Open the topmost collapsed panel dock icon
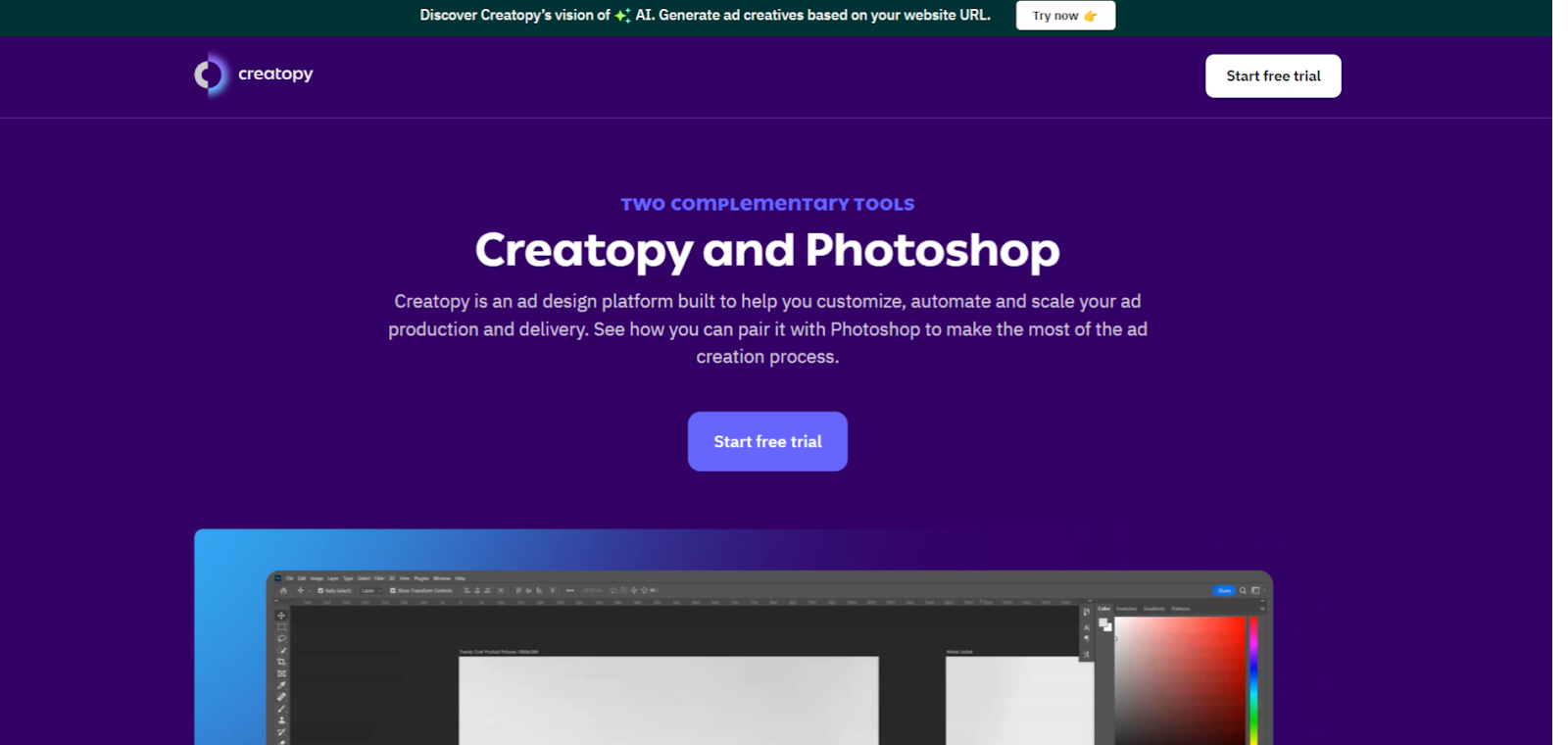Viewport: 1568px width, 745px height. point(1087,612)
